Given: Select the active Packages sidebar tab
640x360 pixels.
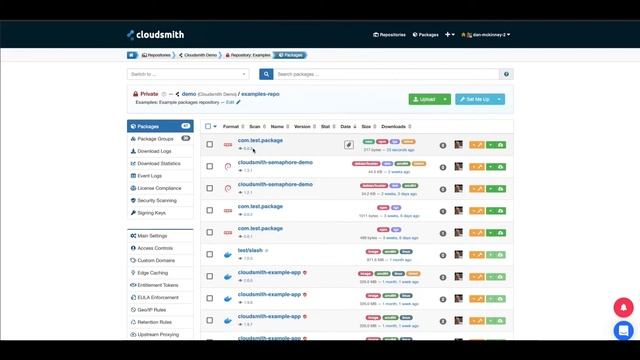Looking at the screenshot, I should click(160, 126).
